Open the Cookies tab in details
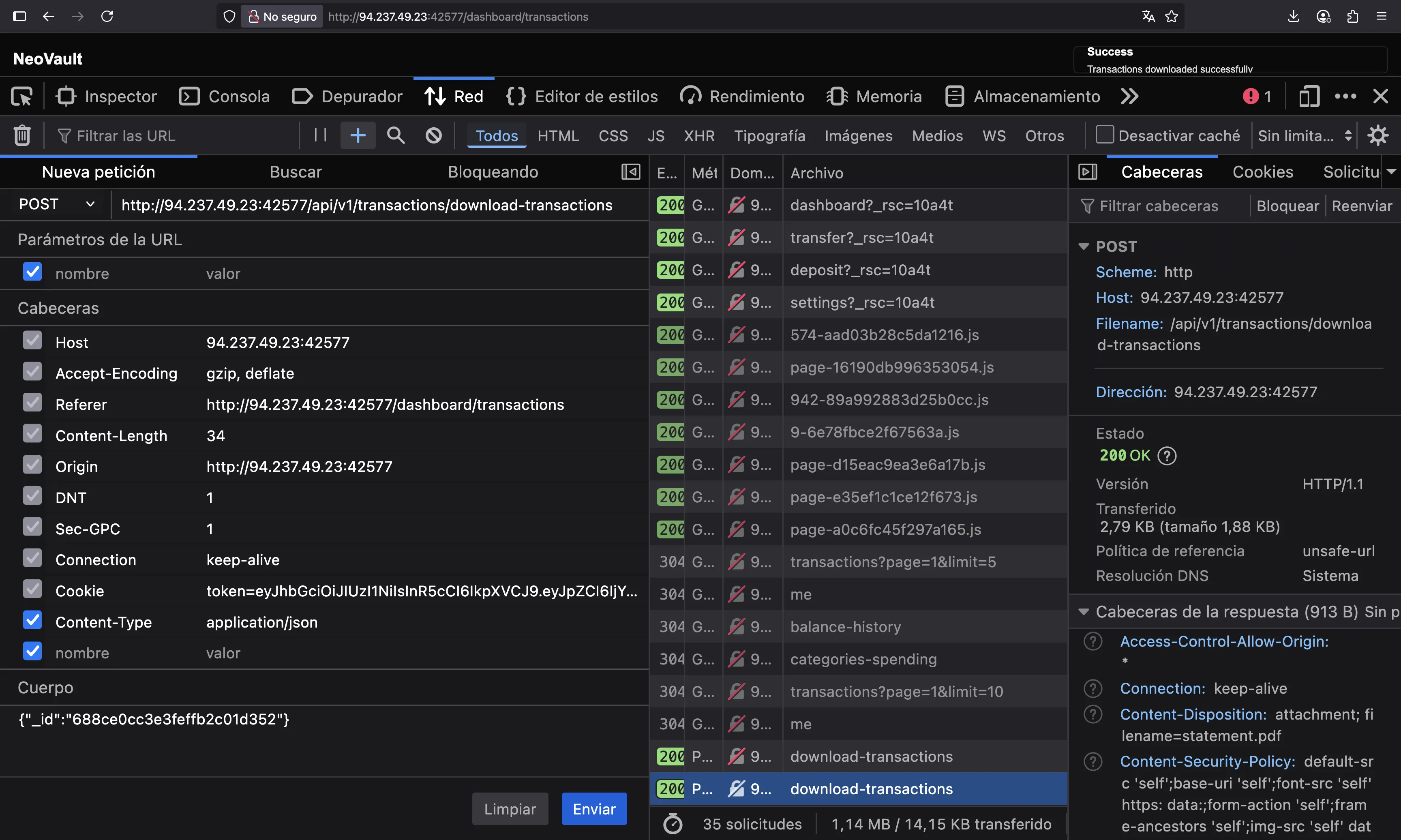 click(x=1263, y=172)
